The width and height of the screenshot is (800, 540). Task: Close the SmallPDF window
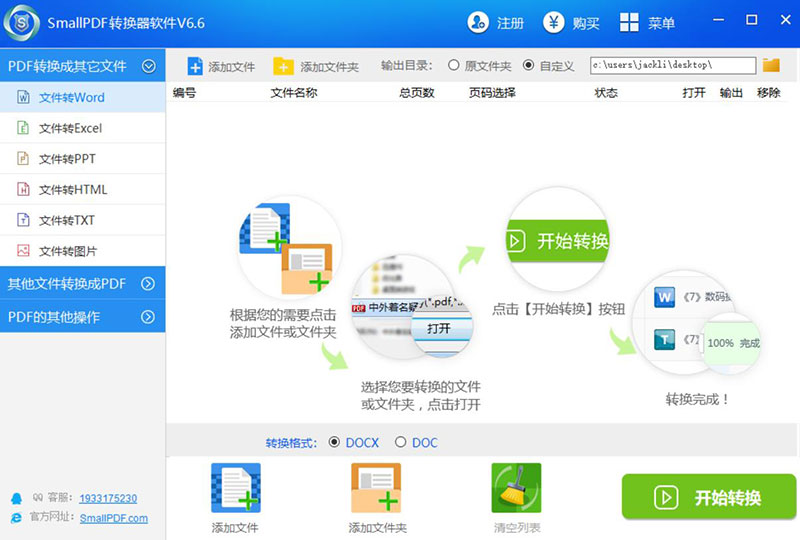(x=785, y=20)
